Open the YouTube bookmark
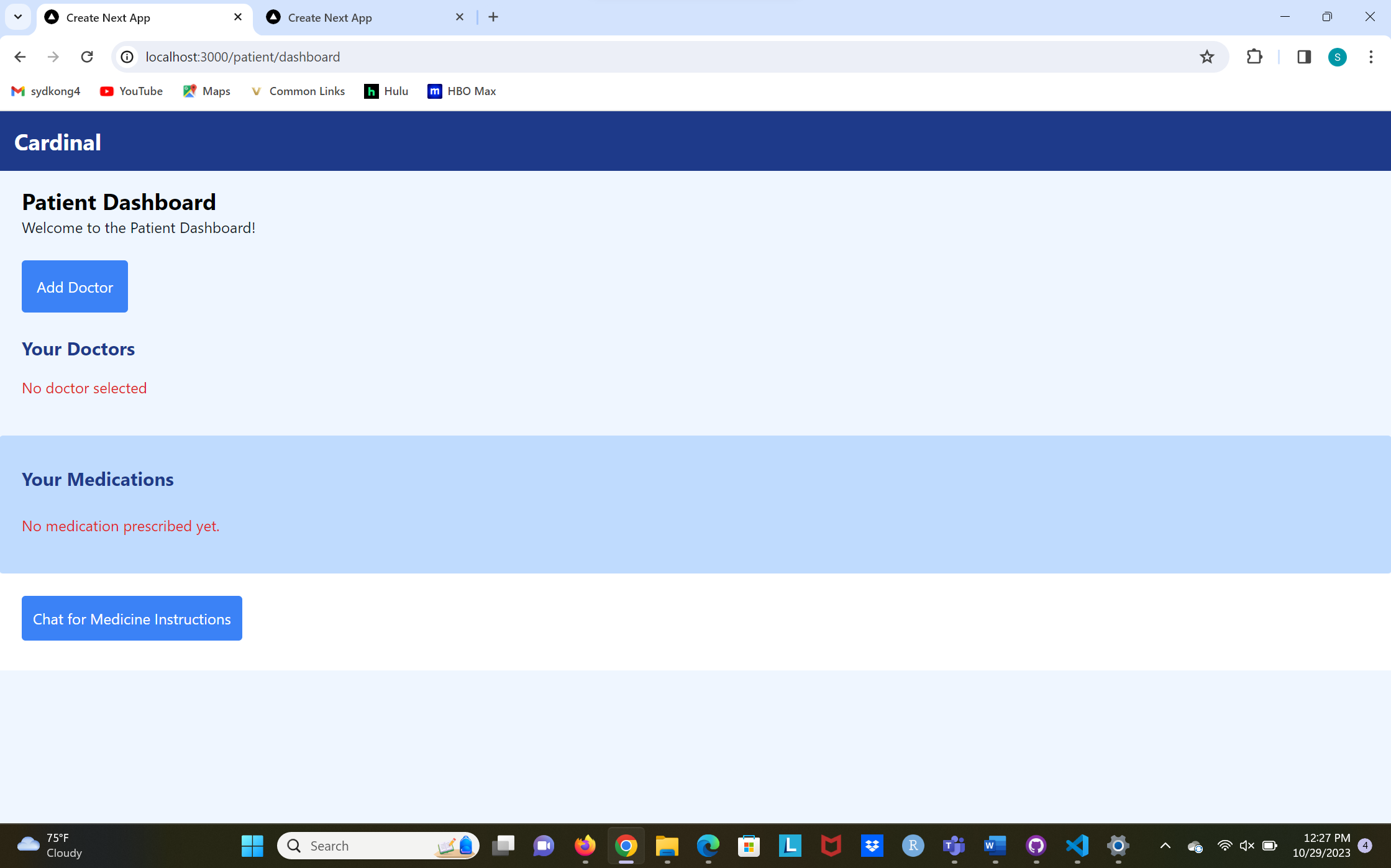1391x868 pixels. (131, 91)
